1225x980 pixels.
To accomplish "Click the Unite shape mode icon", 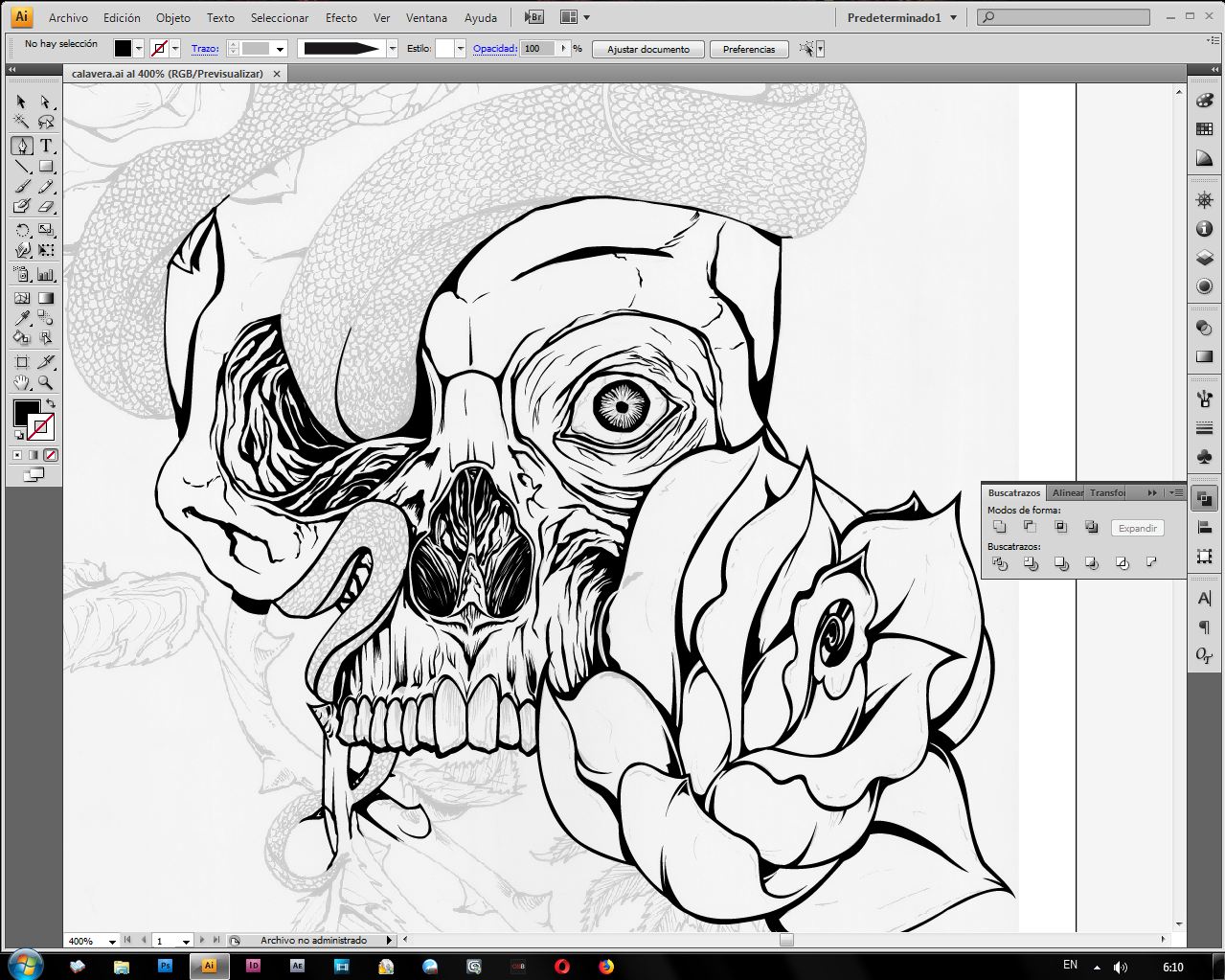I will point(1000,527).
